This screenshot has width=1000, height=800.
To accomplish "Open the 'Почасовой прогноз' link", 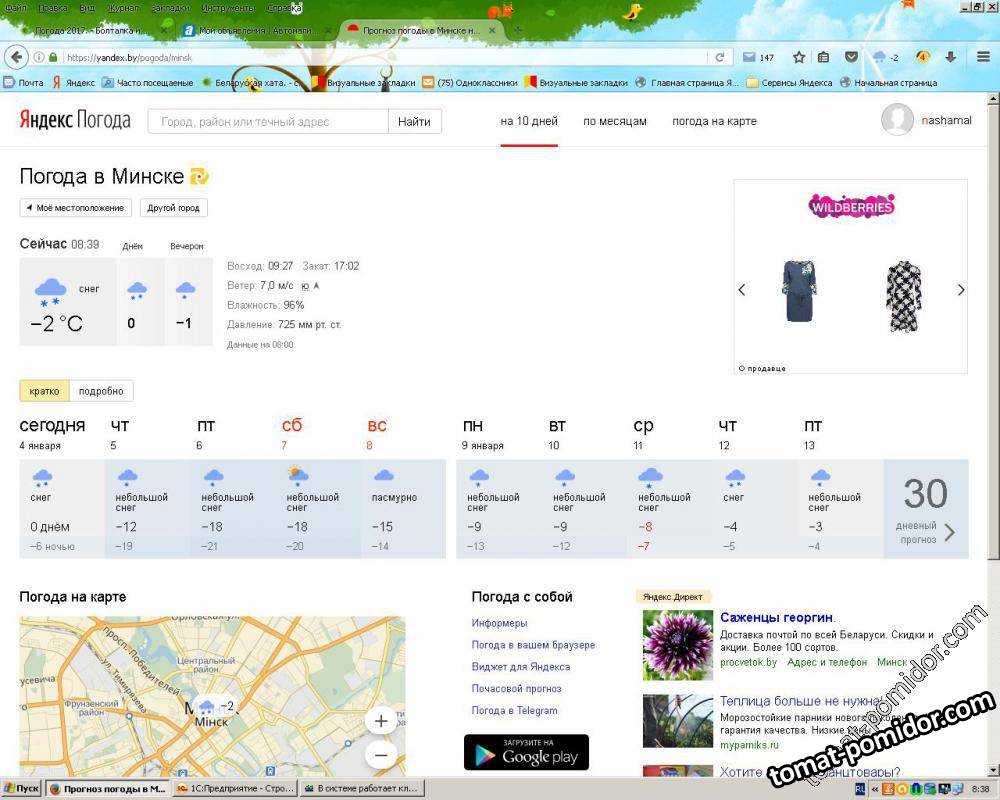I will click(x=516, y=689).
